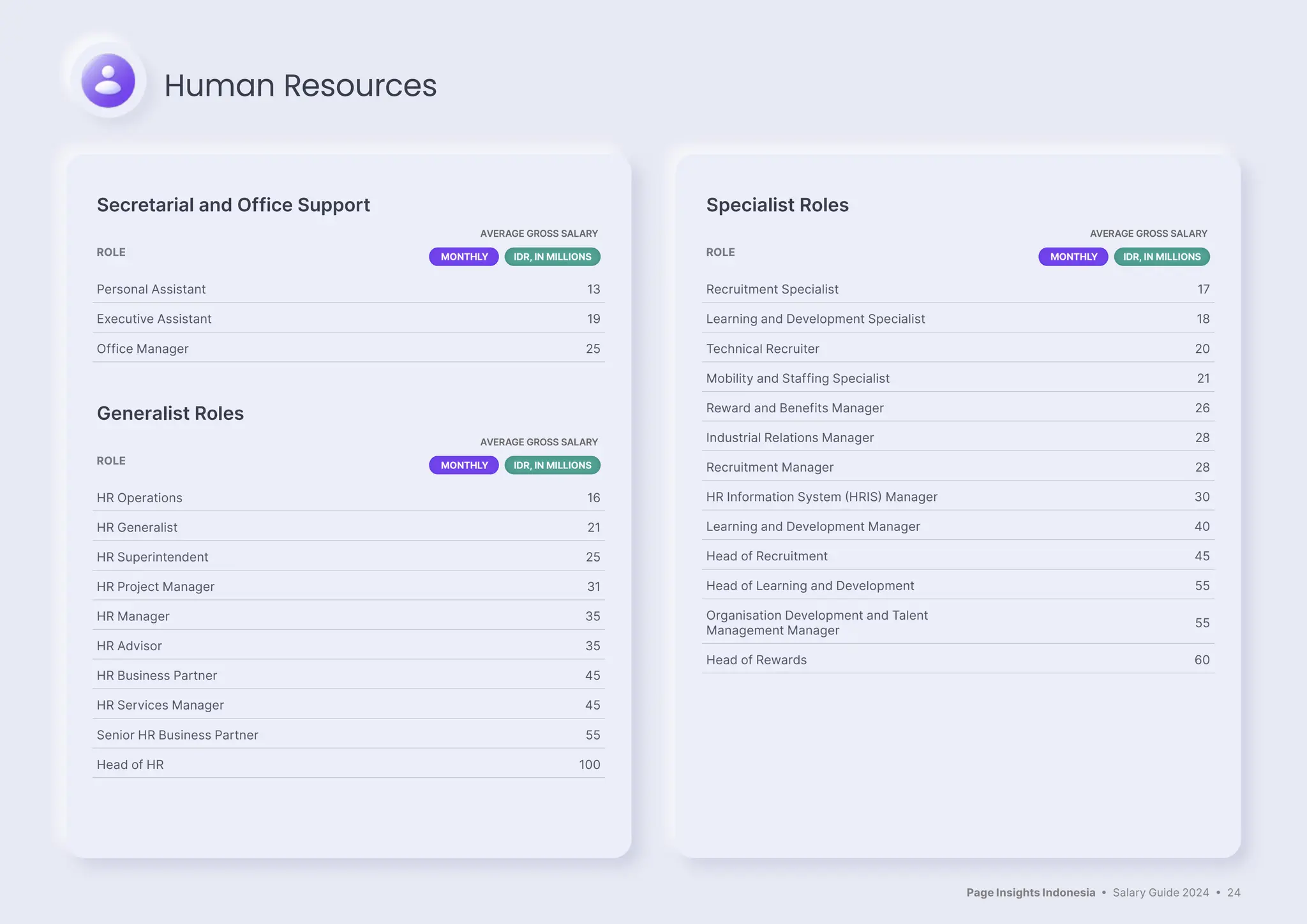Select the Recruitment Manager row label
This screenshot has height=924, width=1307.
click(770, 467)
